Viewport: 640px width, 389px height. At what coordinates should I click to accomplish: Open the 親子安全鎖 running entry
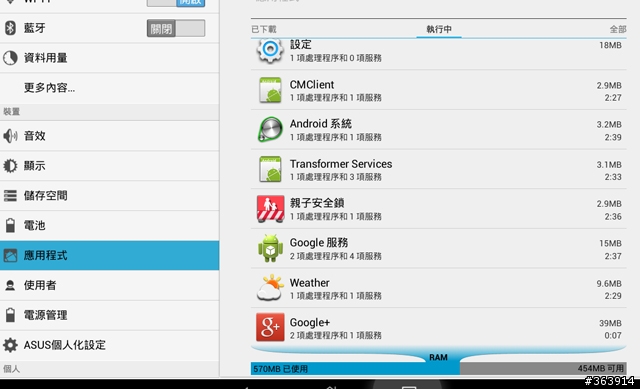(x=439, y=209)
